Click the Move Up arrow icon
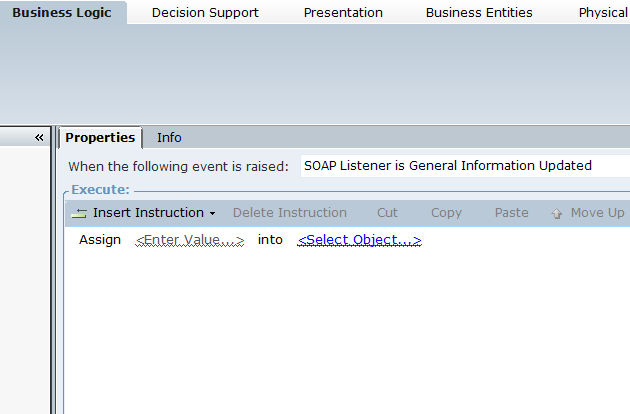The width and height of the screenshot is (630, 414). click(x=557, y=213)
